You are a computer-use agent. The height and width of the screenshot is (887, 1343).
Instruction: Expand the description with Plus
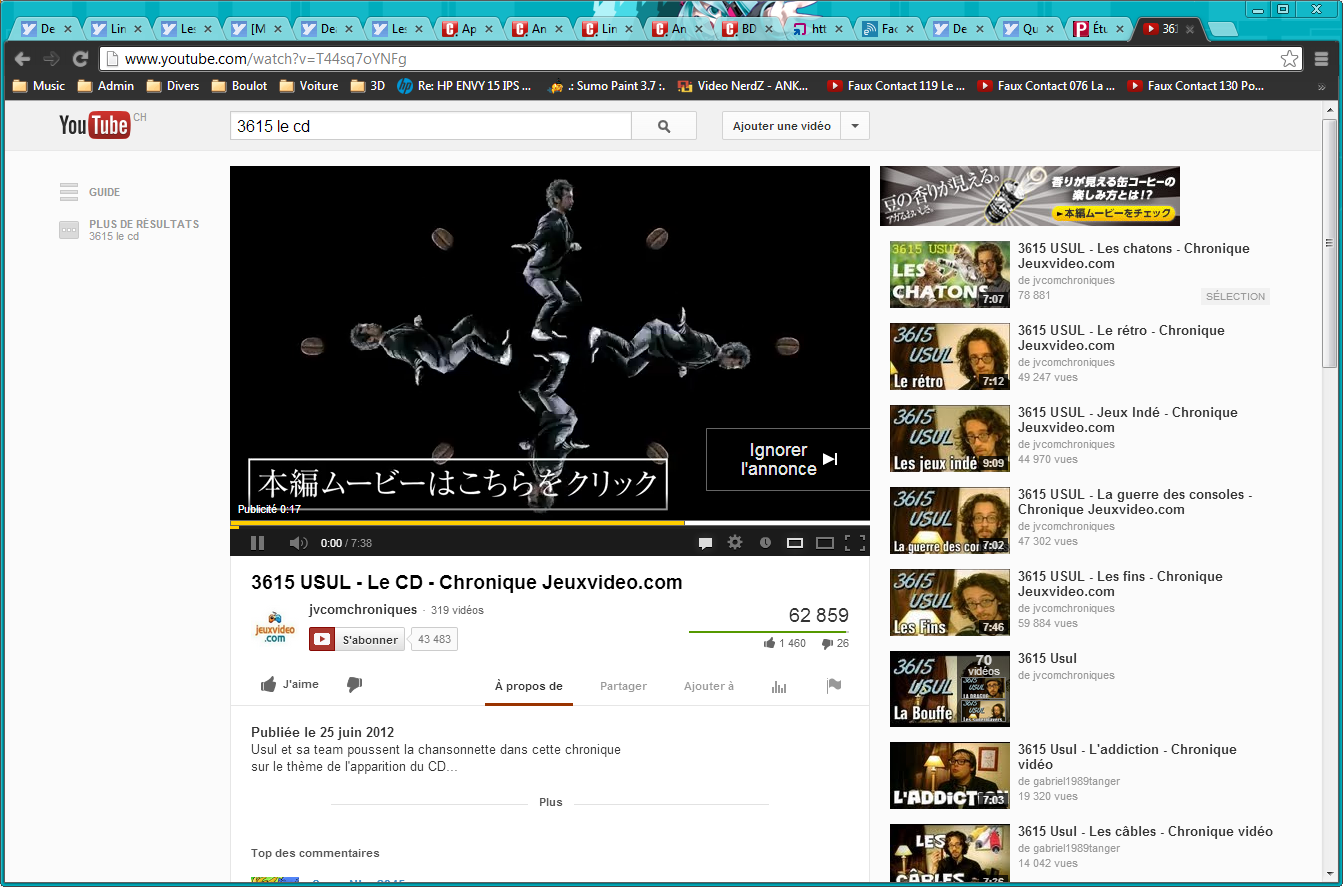coord(550,802)
